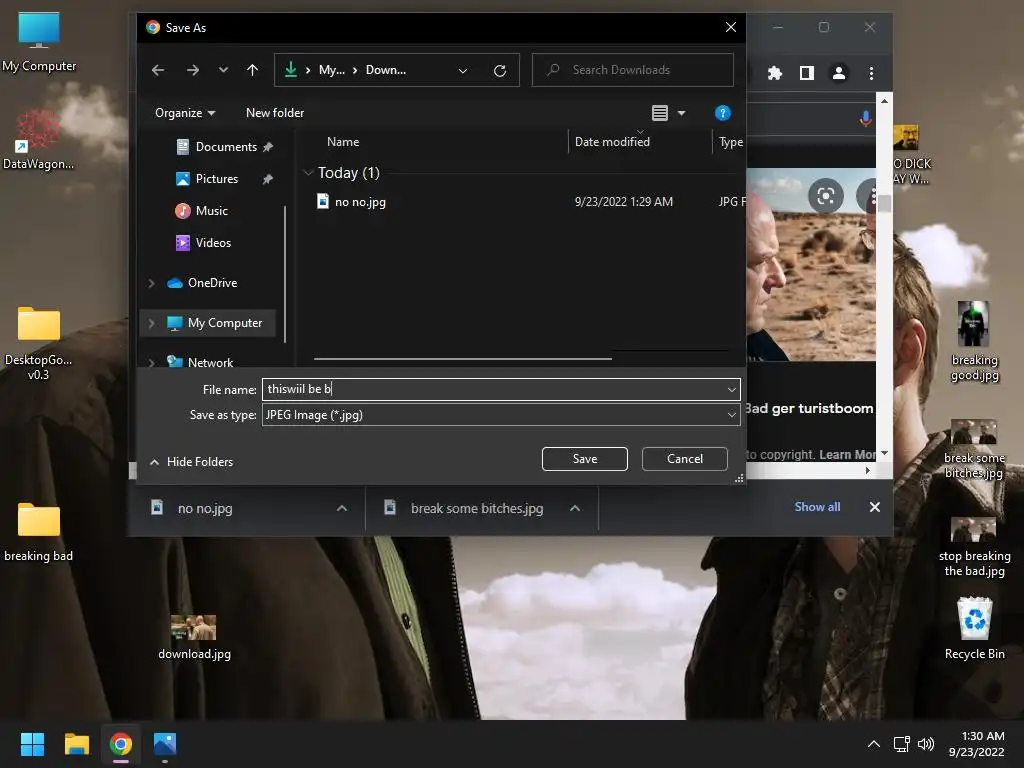Screen dimensions: 1024x768
Task: Select breaking good.jpg desktop file
Action: [x=974, y=341]
